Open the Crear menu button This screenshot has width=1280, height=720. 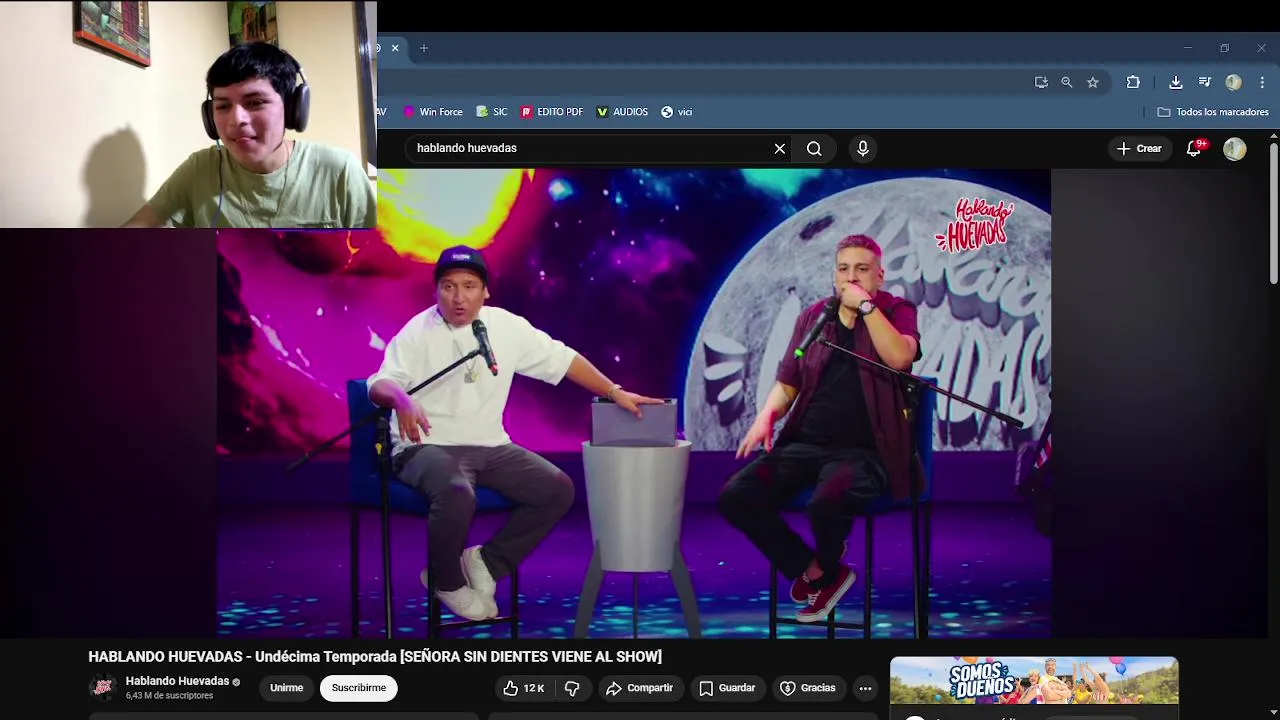(x=1139, y=148)
